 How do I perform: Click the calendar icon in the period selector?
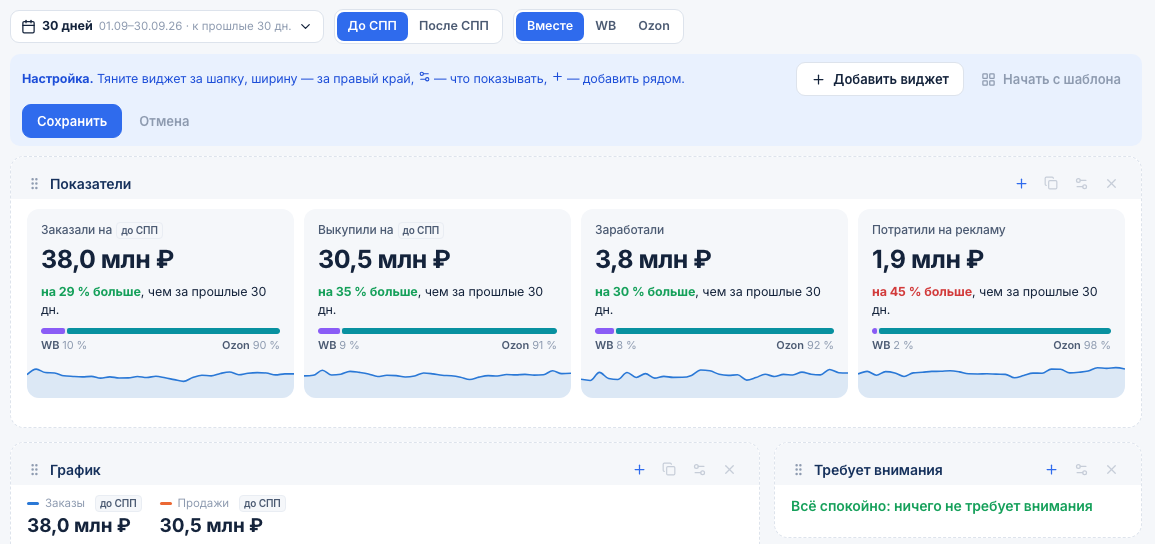pyautogui.click(x=29, y=27)
